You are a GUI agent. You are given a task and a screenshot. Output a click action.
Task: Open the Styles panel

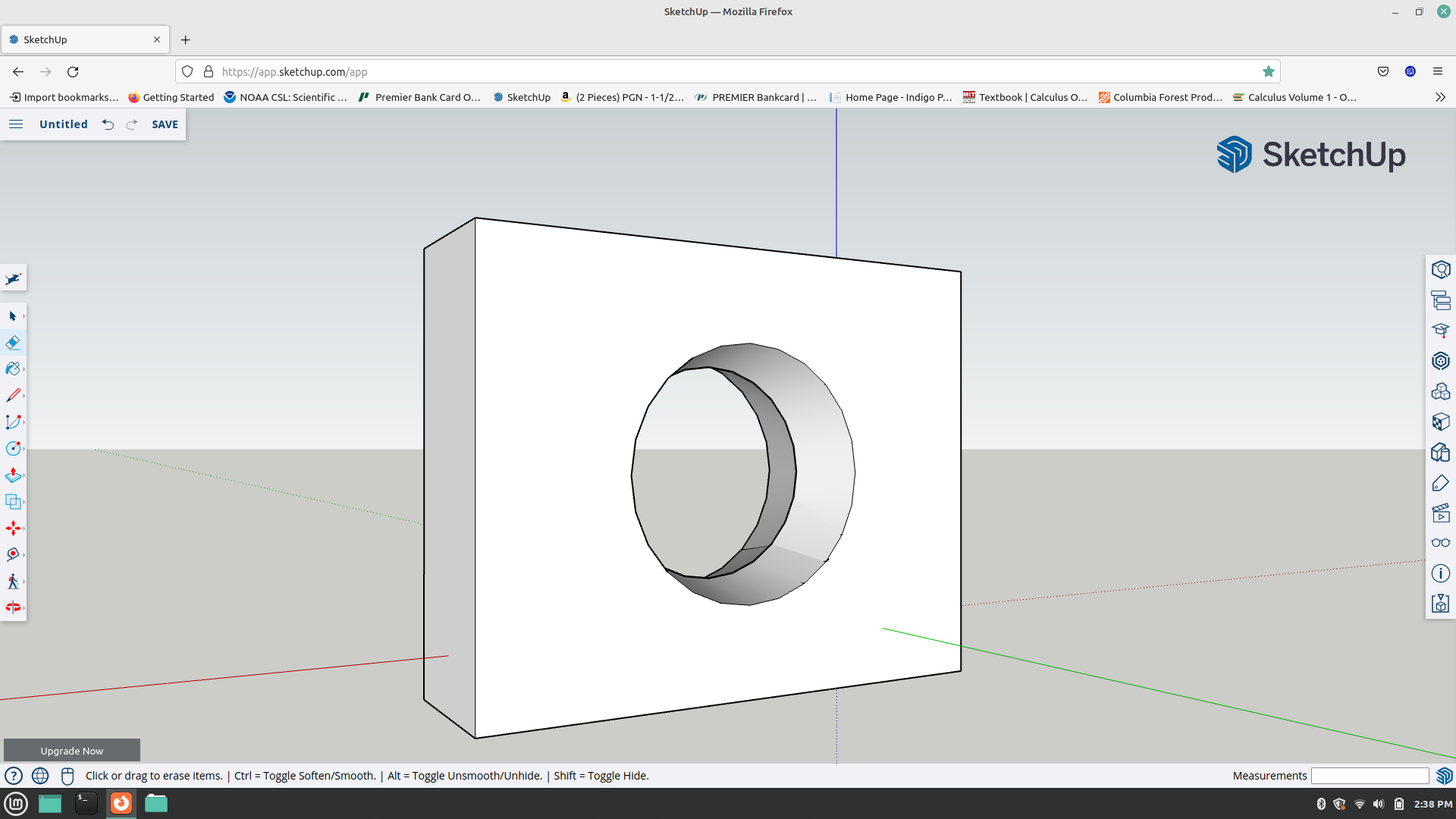(x=1441, y=452)
